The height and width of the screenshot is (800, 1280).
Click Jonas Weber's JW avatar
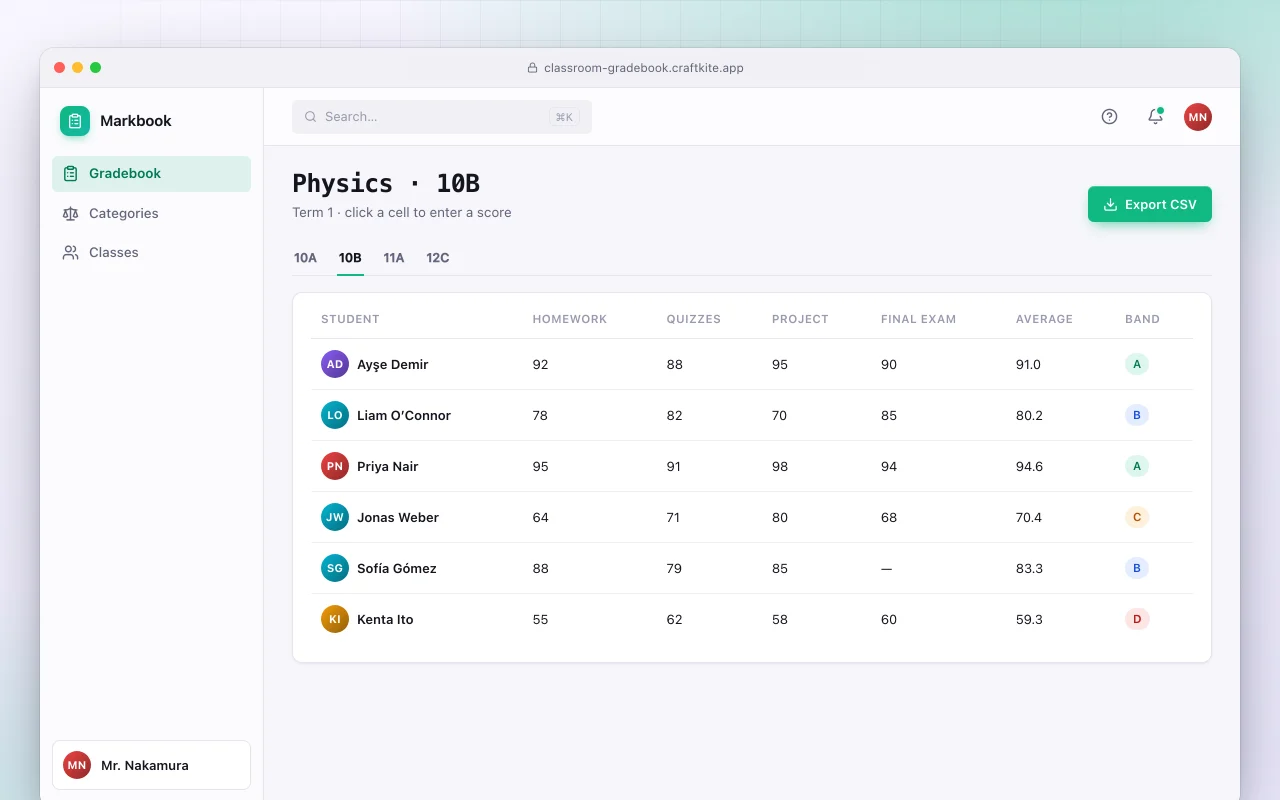335,517
